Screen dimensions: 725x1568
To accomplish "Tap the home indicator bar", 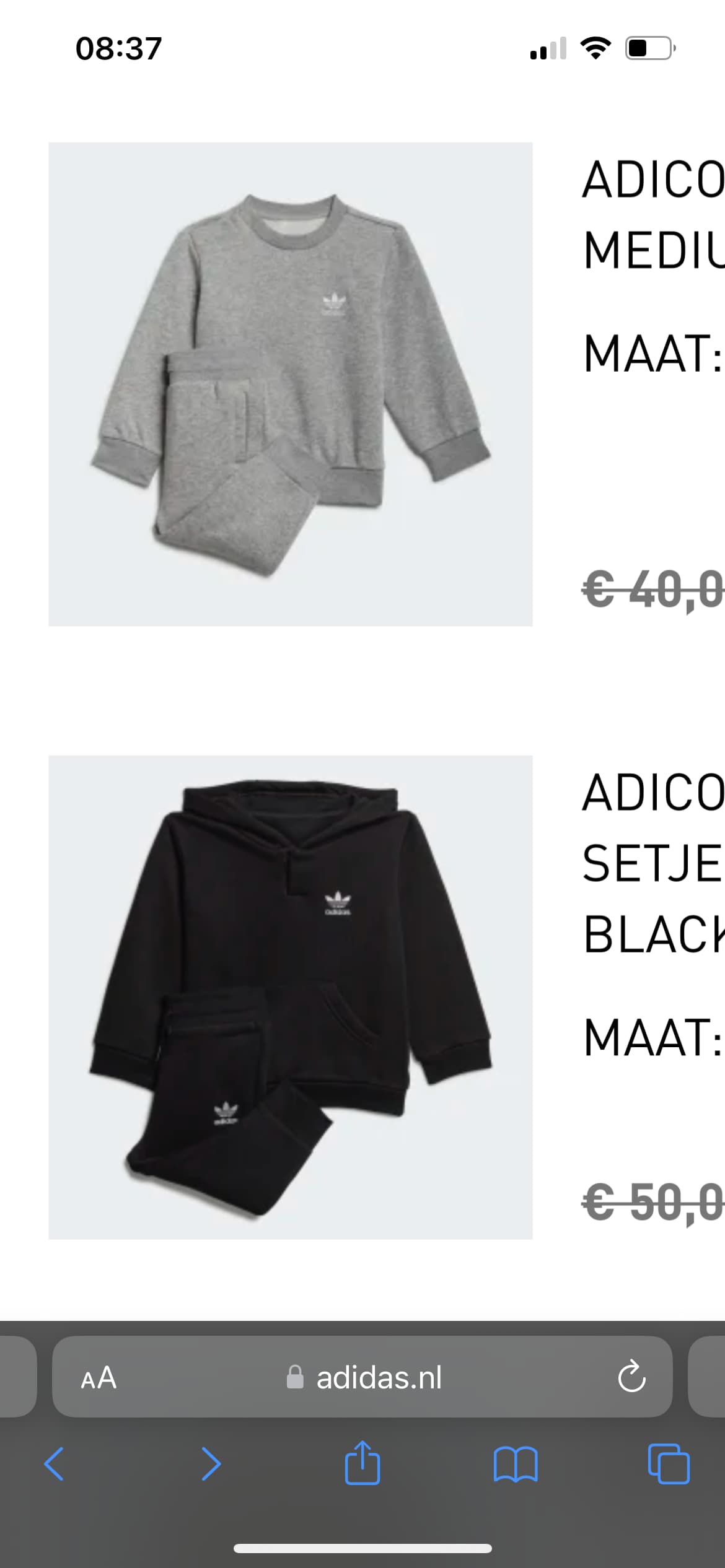I will point(362,1548).
